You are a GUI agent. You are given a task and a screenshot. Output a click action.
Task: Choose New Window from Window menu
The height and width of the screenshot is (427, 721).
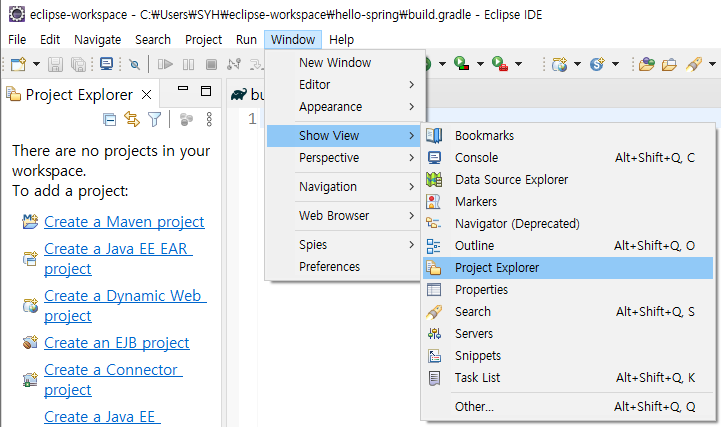click(343, 63)
